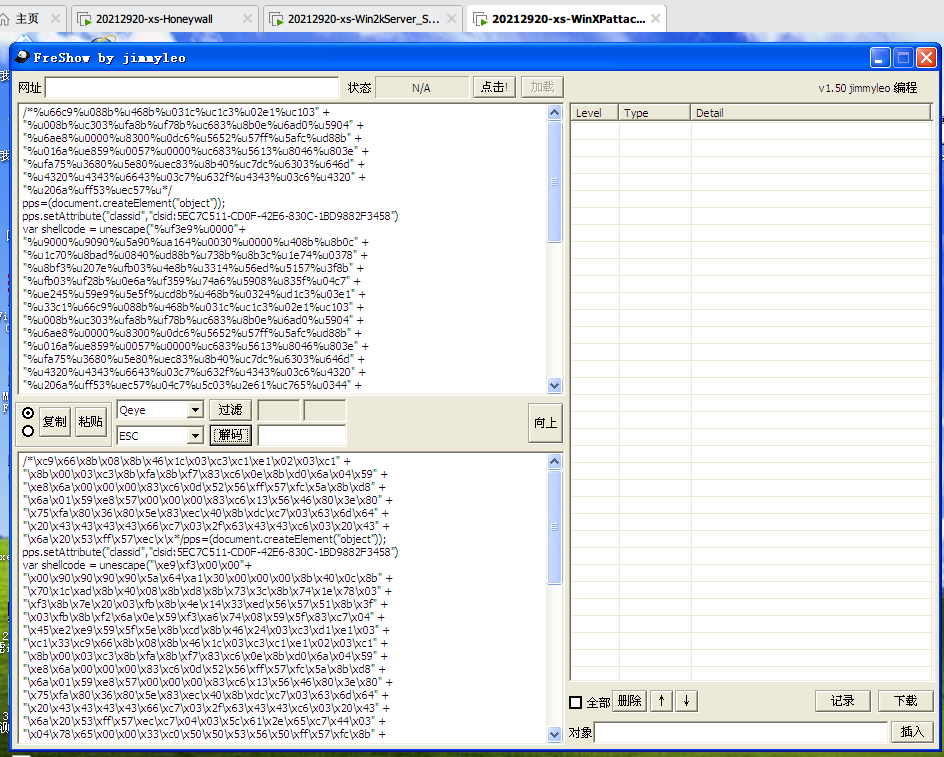The image size is (944, 757).
Task: Switch to the 20212920-xs-Honeywall tab
Action: (154, 19)
